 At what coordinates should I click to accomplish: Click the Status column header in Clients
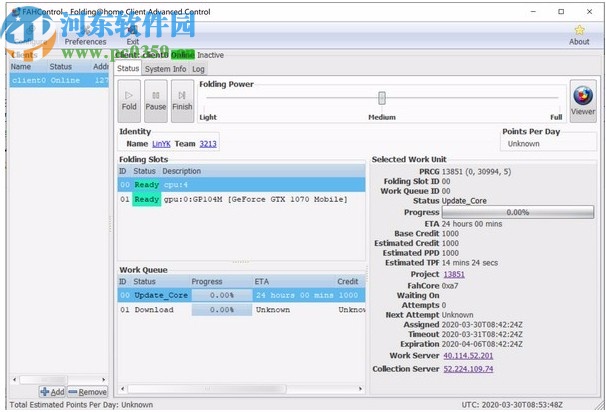coord(61,66)
